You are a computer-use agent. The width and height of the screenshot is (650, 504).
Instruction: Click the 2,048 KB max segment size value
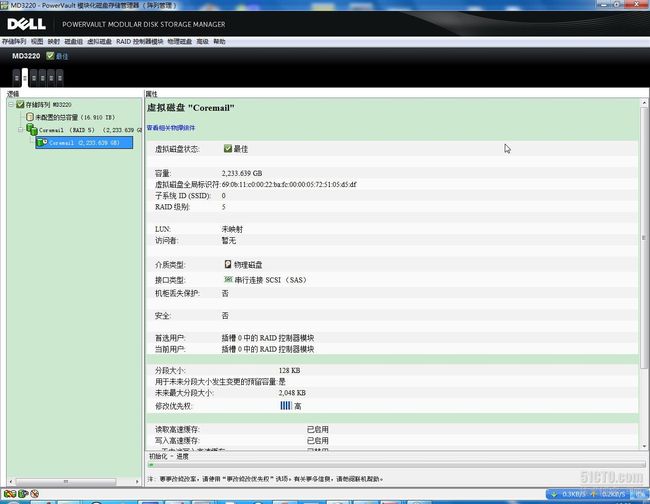point(292,393)
